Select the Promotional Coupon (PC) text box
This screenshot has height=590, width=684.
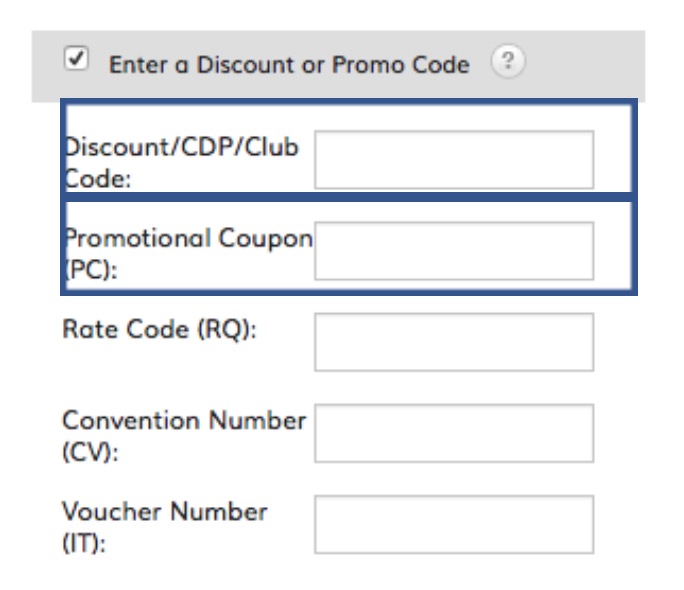pyautogui.click(x=454, y=251)
